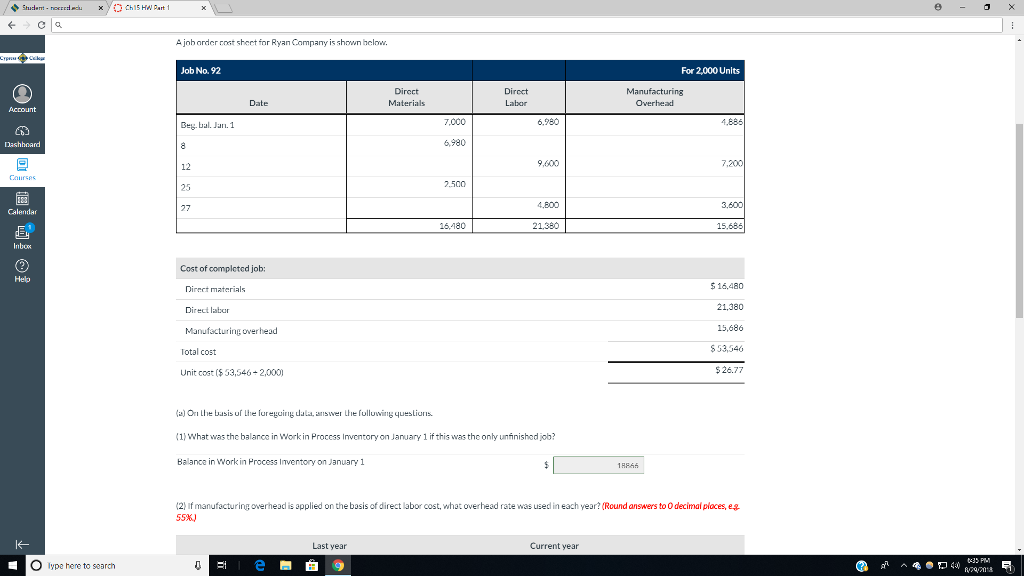The width and height of the screenshot is (1024, 576).
Task: Close the Student tab
Action: (101, 8)
